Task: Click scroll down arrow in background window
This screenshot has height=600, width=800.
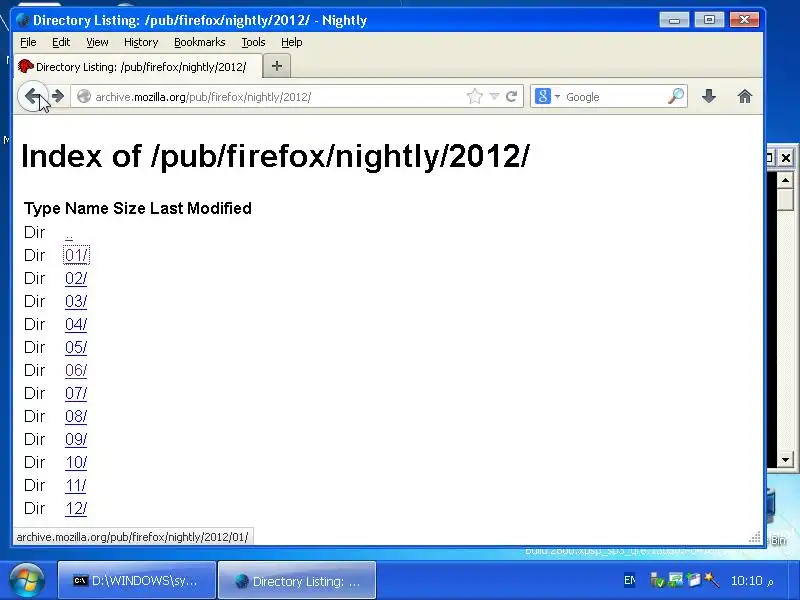Action: click(785, 459)
